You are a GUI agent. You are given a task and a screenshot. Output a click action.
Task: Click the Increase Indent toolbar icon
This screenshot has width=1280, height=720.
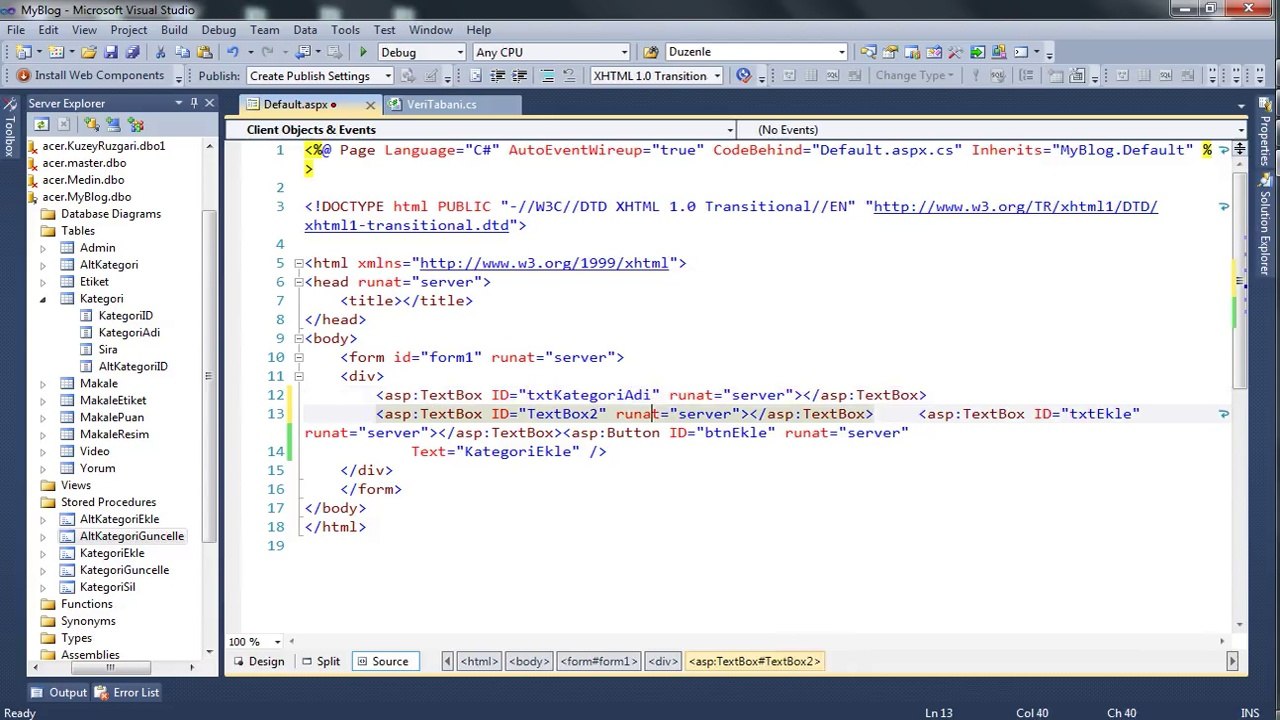(519, 76)
